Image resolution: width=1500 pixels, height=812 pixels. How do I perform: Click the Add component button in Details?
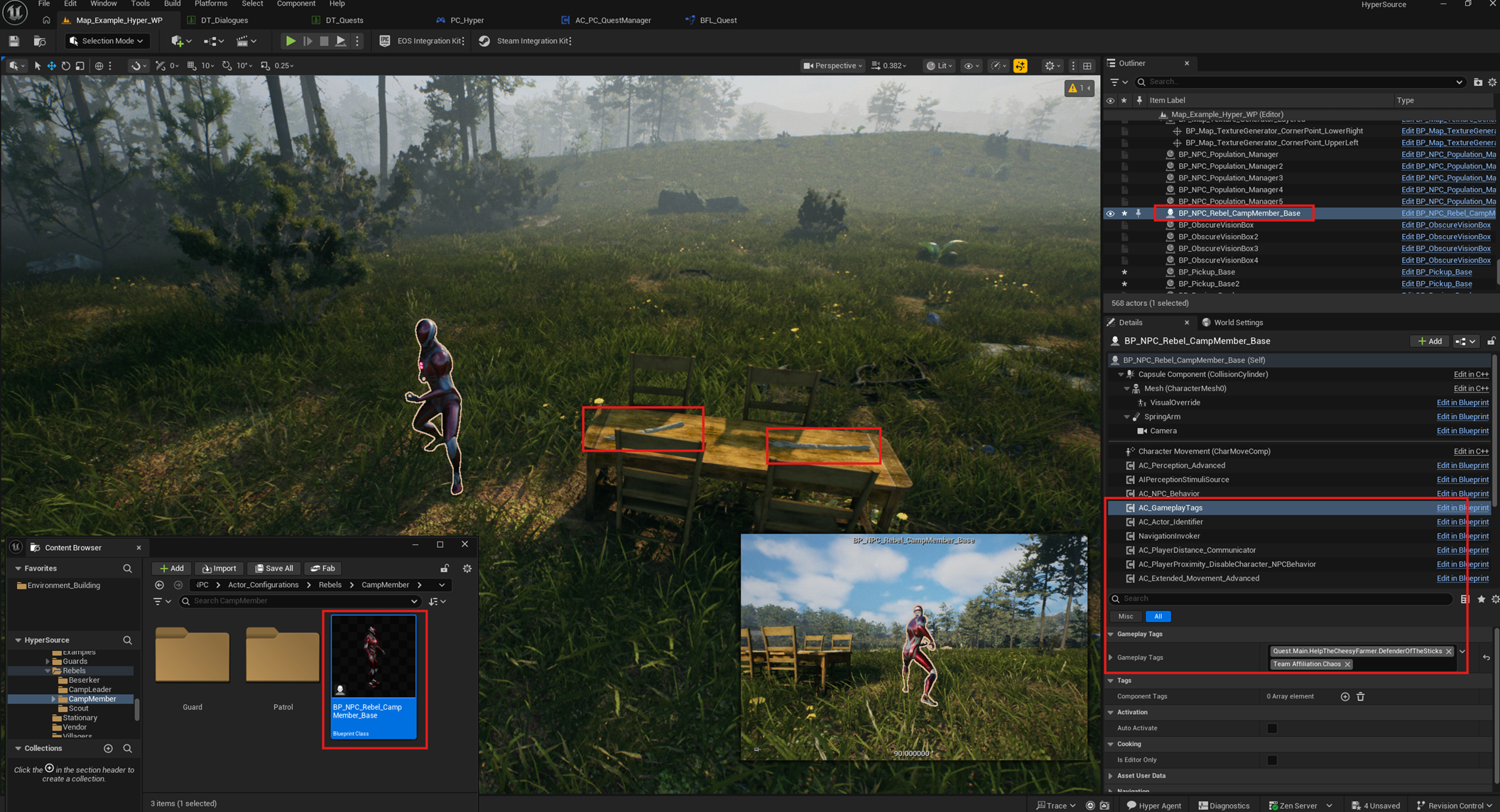click(1430, 341)
